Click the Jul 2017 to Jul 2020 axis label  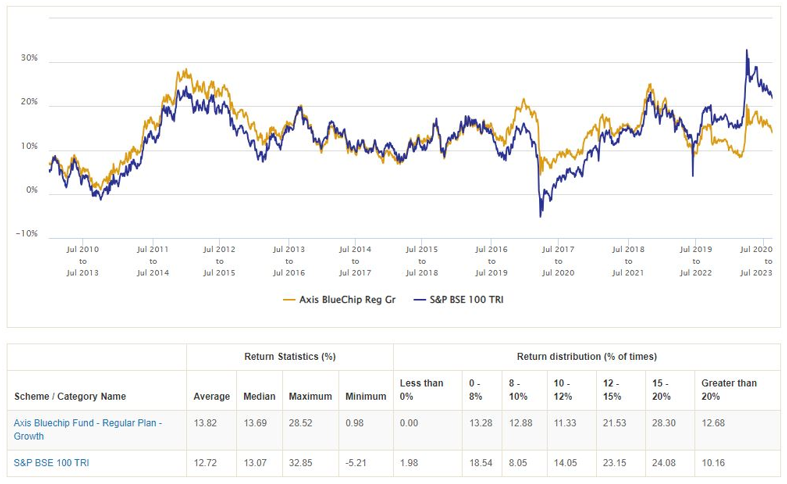click(x=558, y=261)
